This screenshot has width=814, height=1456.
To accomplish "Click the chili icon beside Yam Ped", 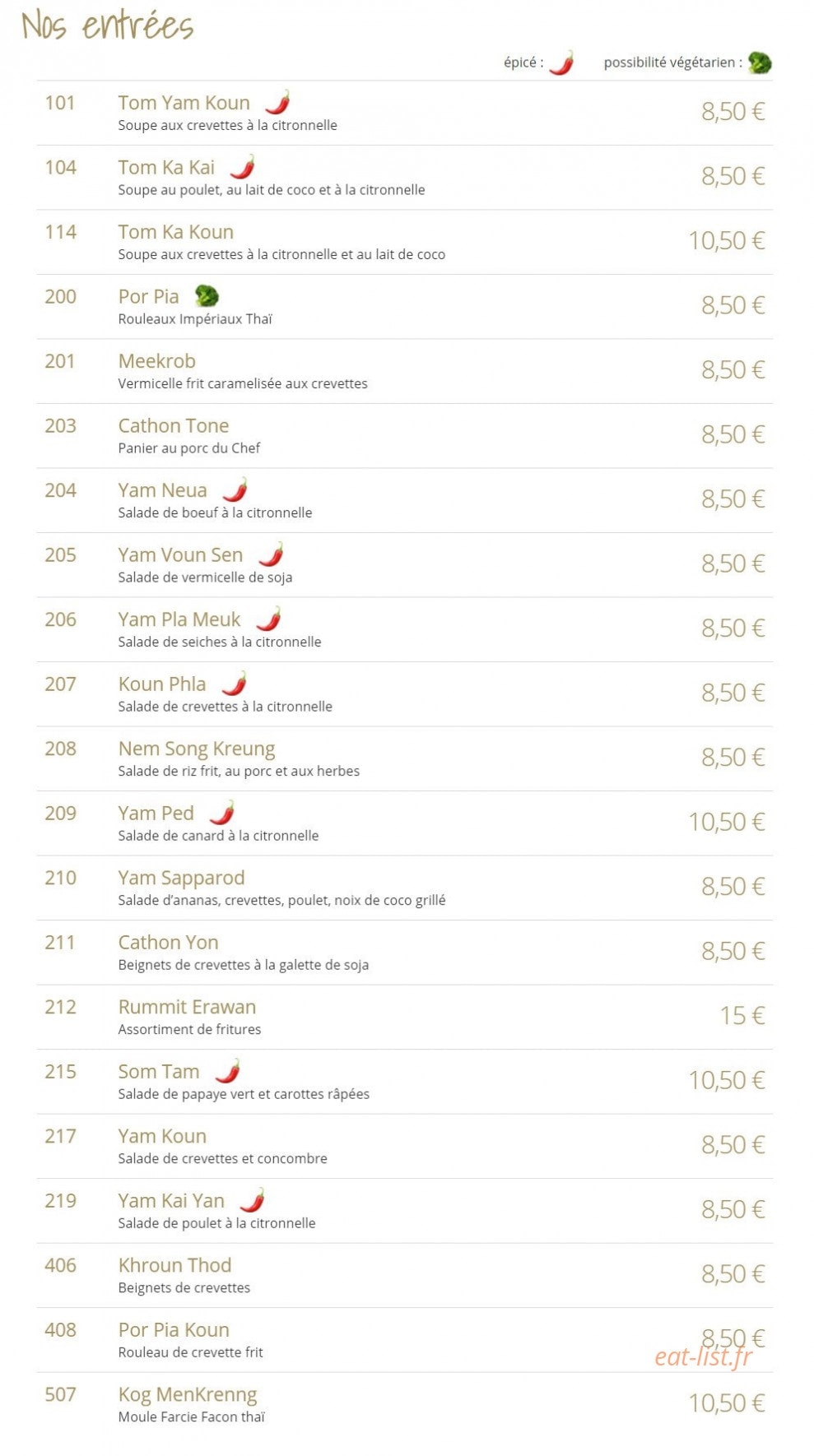I will point(222,813).
